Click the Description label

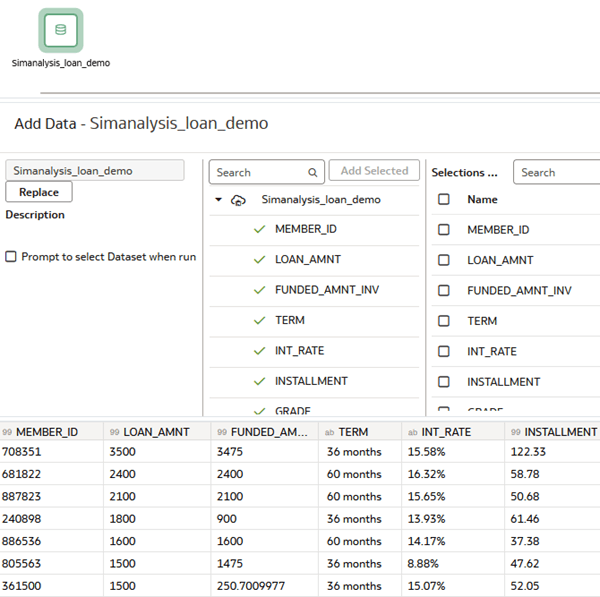click(x=35, y=215)
